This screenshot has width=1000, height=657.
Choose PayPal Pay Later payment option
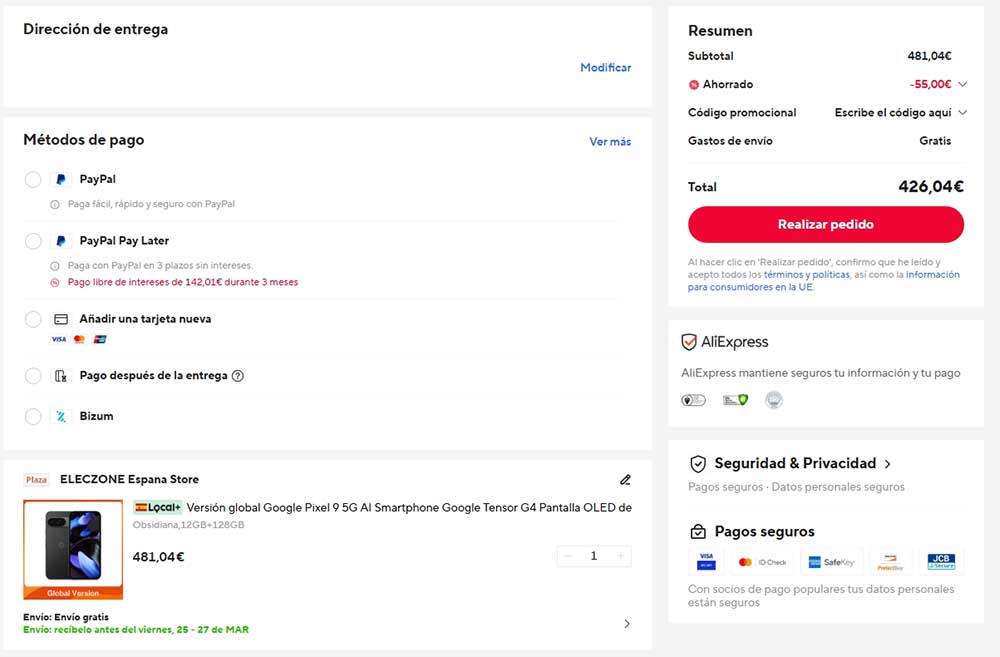32,240
